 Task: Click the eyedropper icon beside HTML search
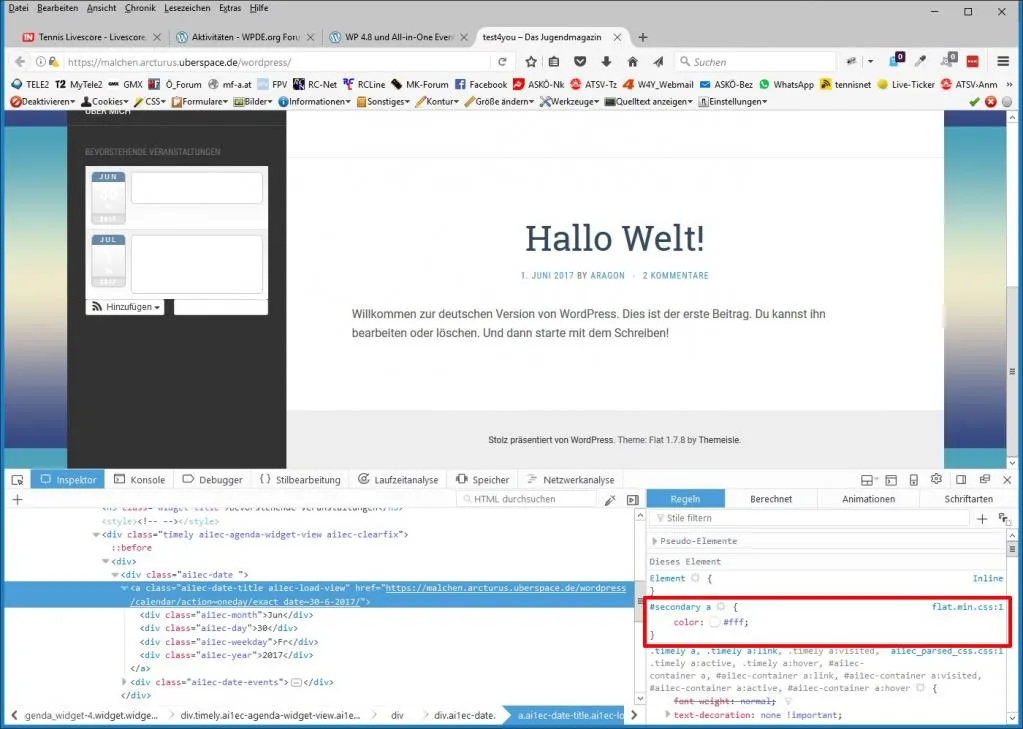pos(610,500)
